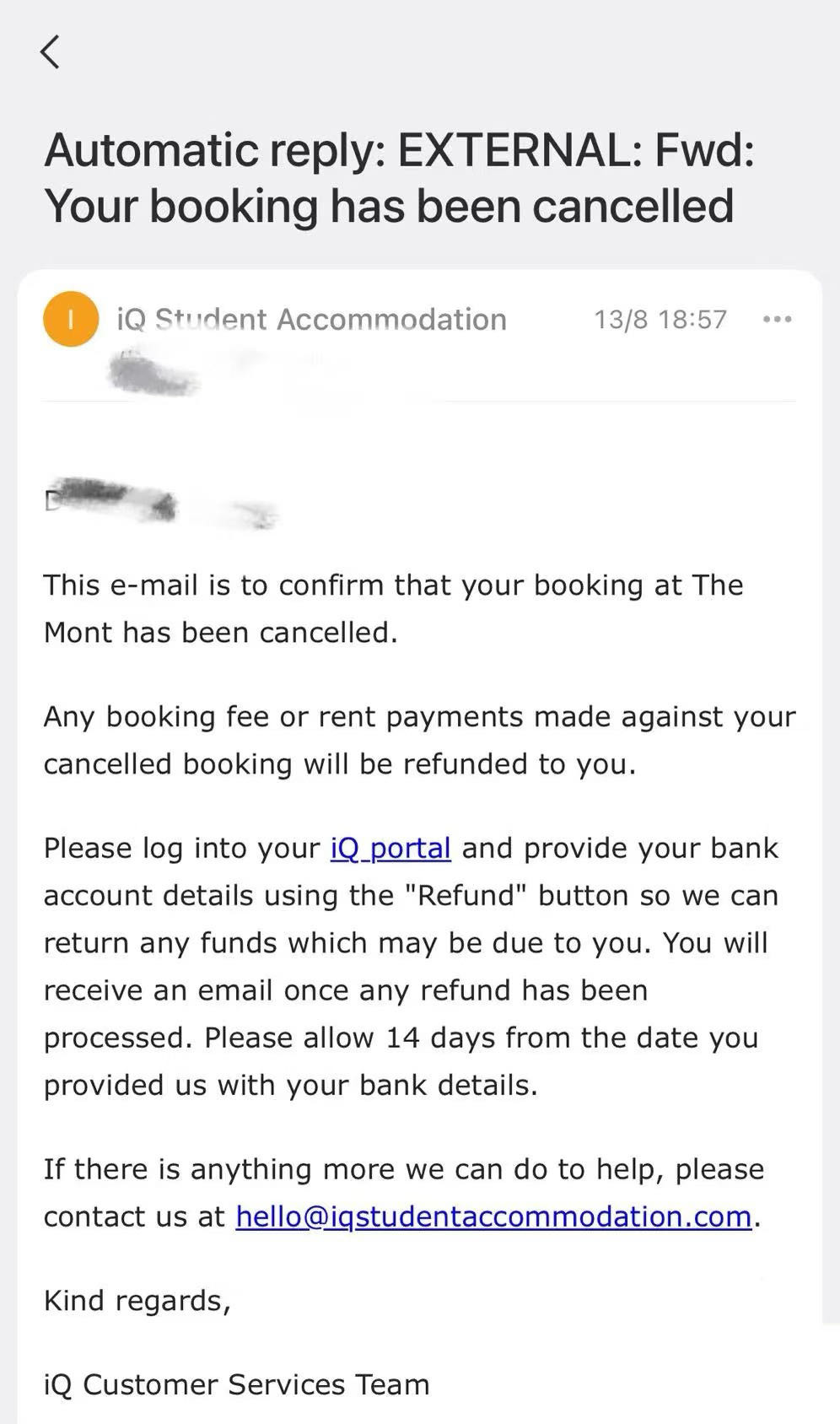Tap the iQ Customer Services Team signature
Viewport: 840px width, 1424px height.
click(x=237, y=1384)
